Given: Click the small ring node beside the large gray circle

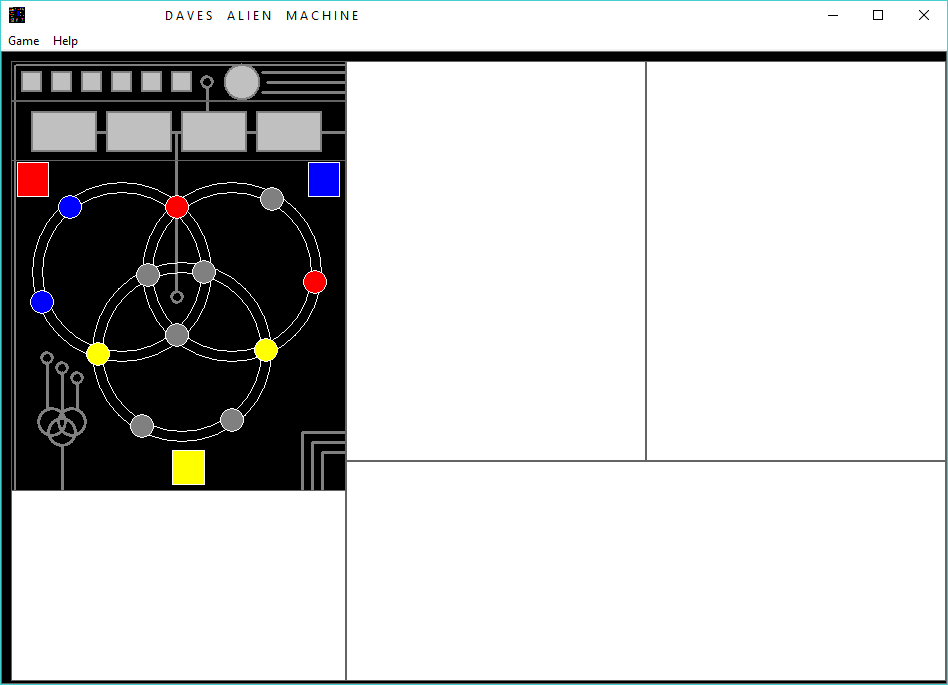Looking at the screenshot, I should [x=207, y=82].
